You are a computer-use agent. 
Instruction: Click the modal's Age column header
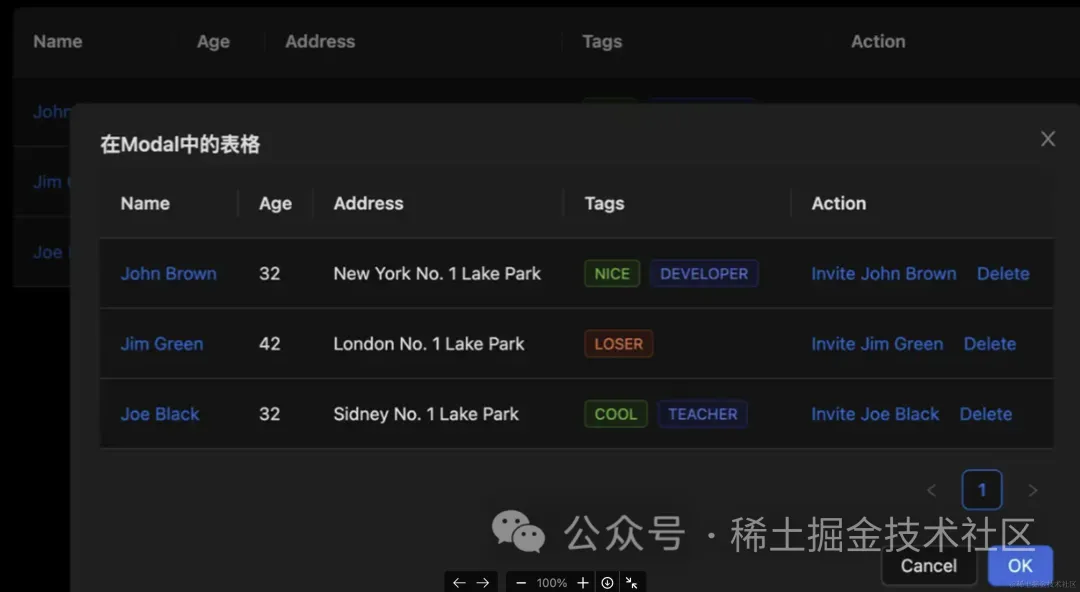(276, 203)
